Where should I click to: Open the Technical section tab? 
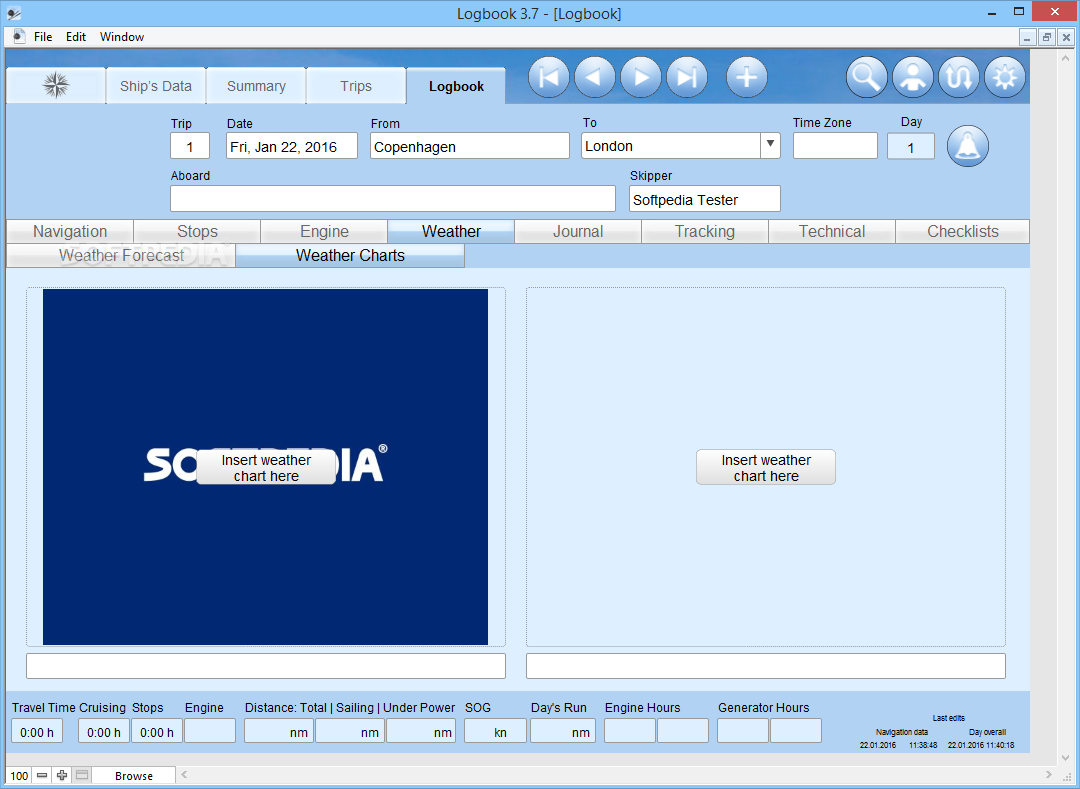point(832,231)
